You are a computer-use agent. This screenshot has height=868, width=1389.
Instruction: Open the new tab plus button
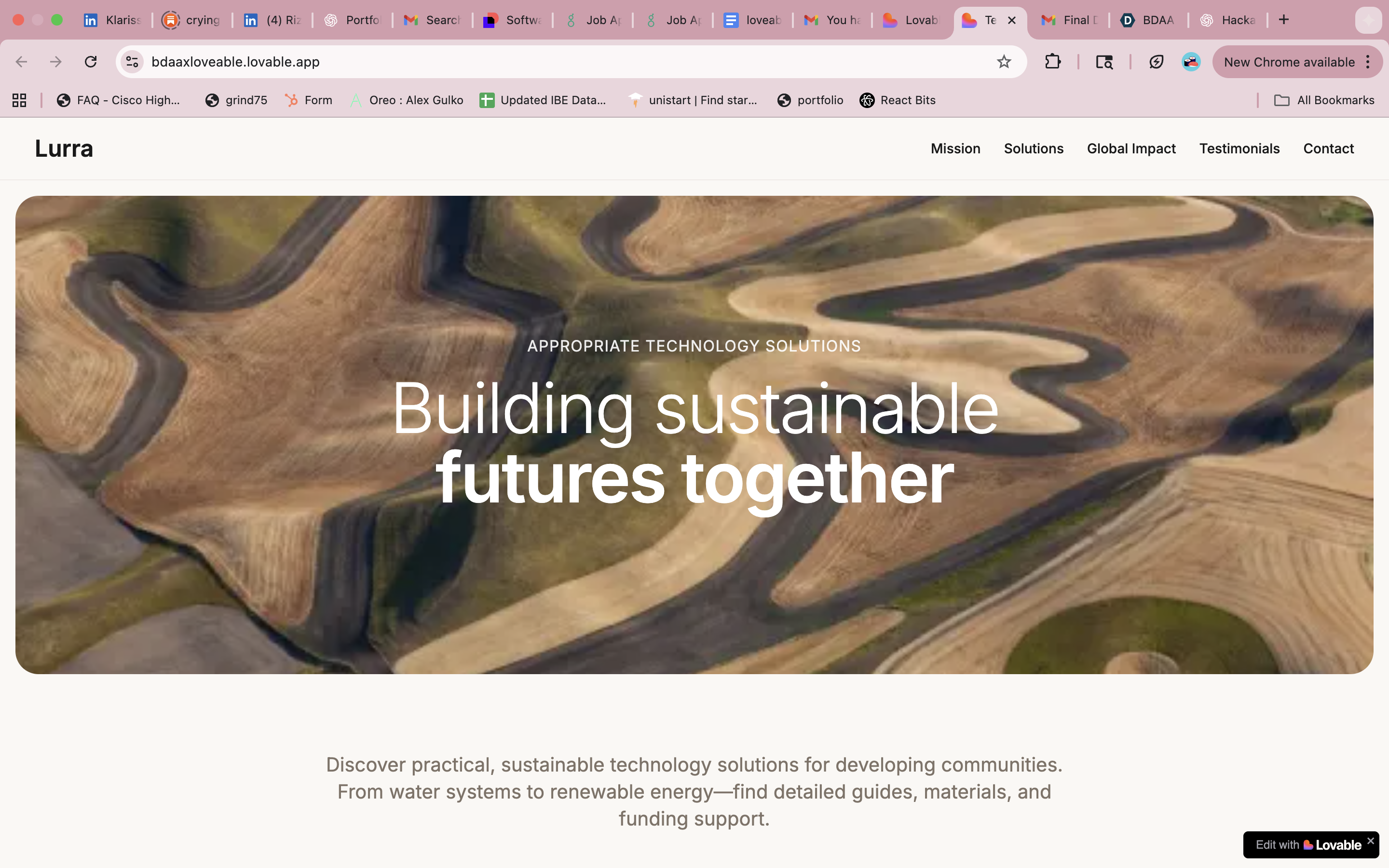coord(1284,20)
